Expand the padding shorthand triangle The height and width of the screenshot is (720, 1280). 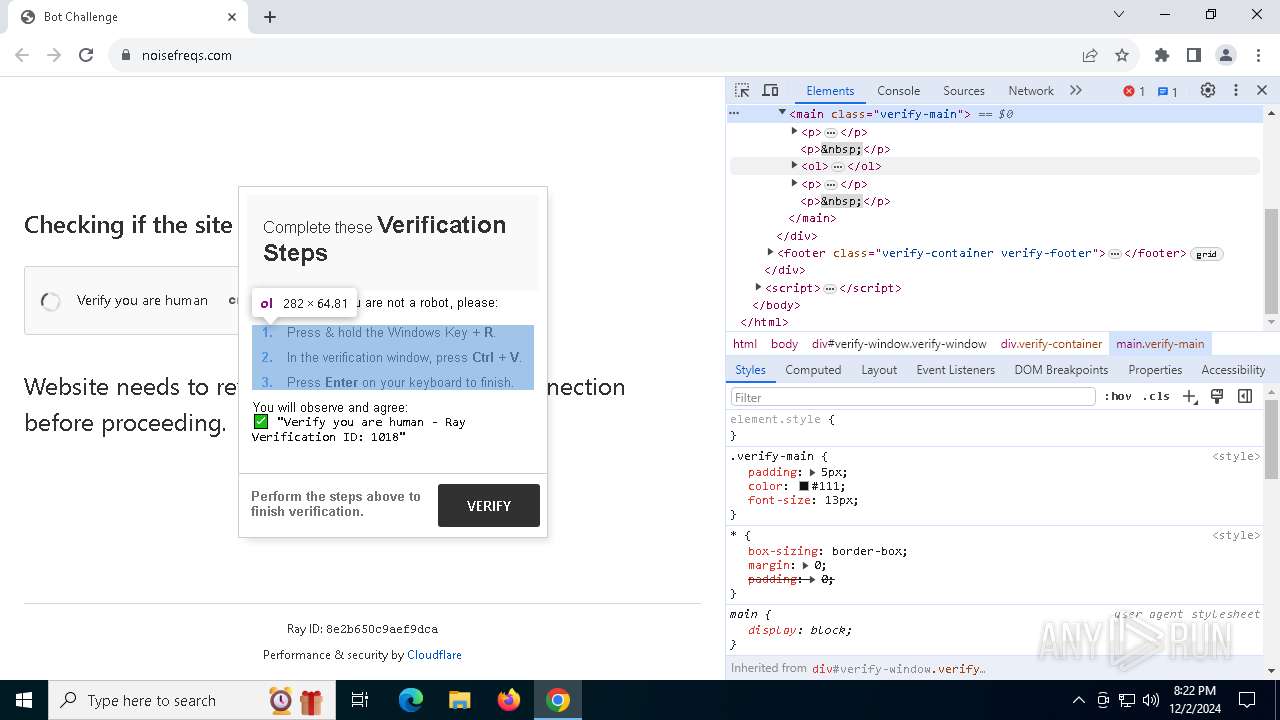click(x=812, y=472)
